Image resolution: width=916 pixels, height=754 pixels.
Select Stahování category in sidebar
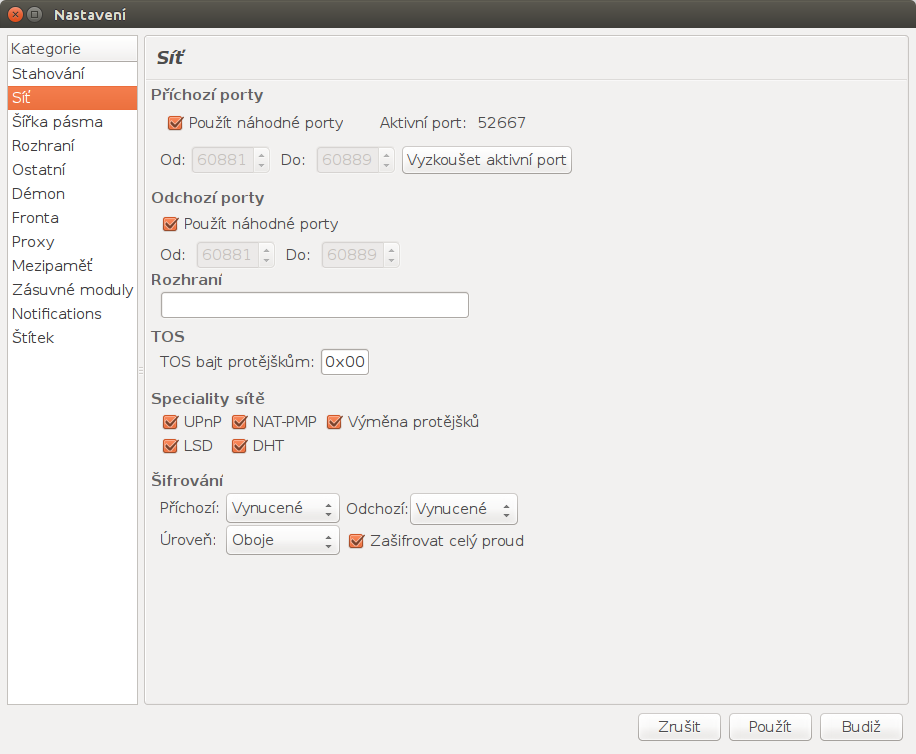48,74
